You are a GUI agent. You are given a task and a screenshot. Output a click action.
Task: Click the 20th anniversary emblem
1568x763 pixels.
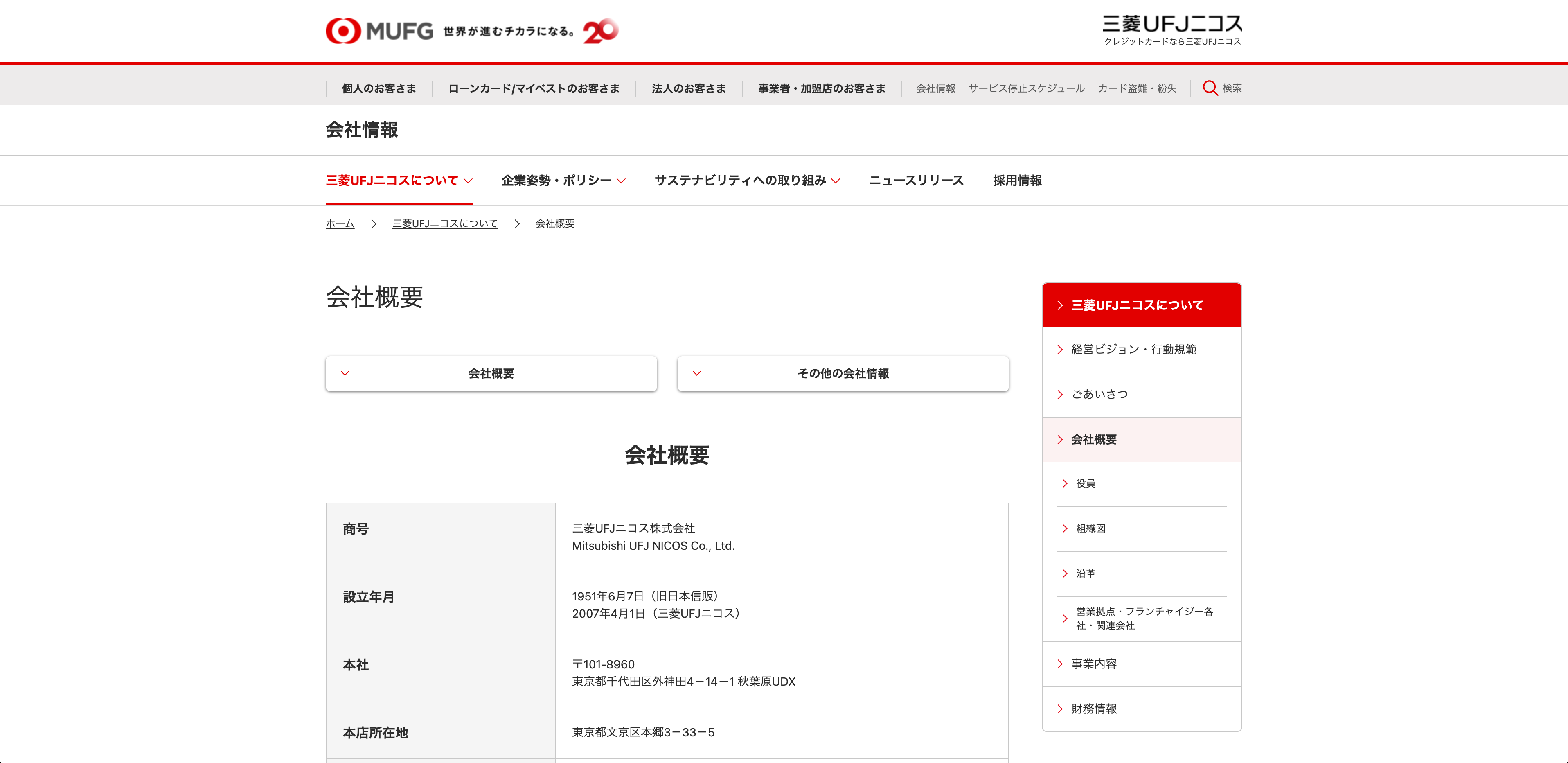click(x=600, y=30)
